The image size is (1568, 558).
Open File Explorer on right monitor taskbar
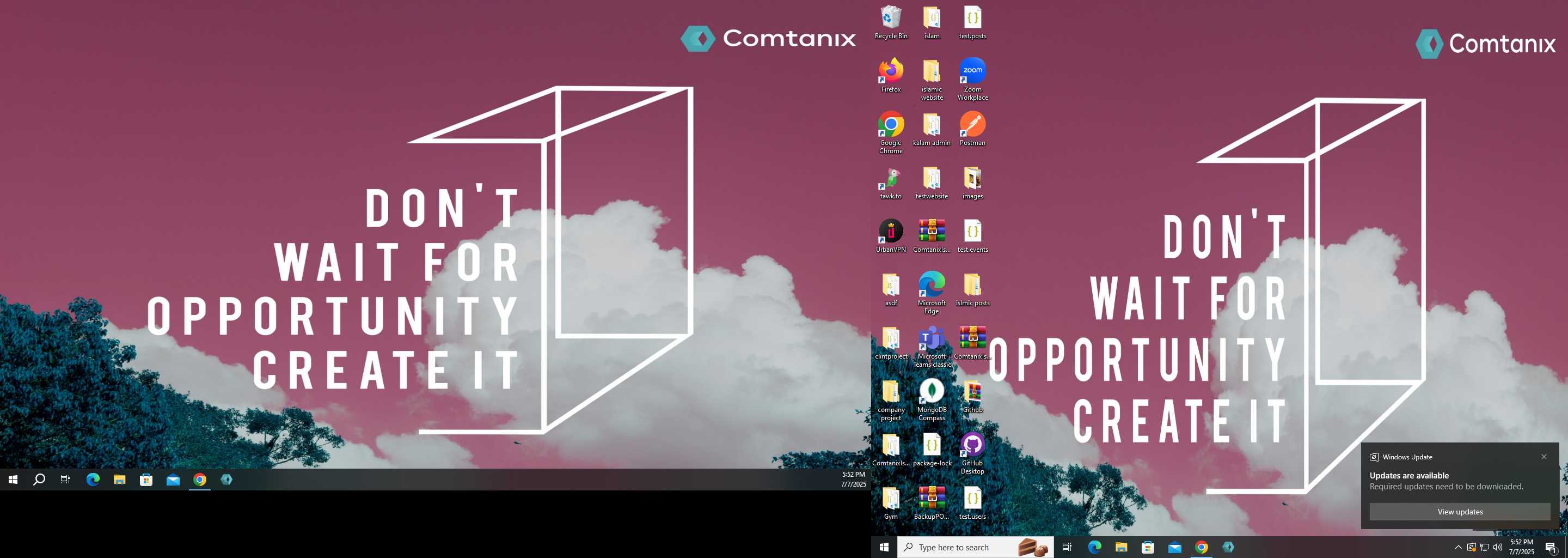tap(1120, 547)
